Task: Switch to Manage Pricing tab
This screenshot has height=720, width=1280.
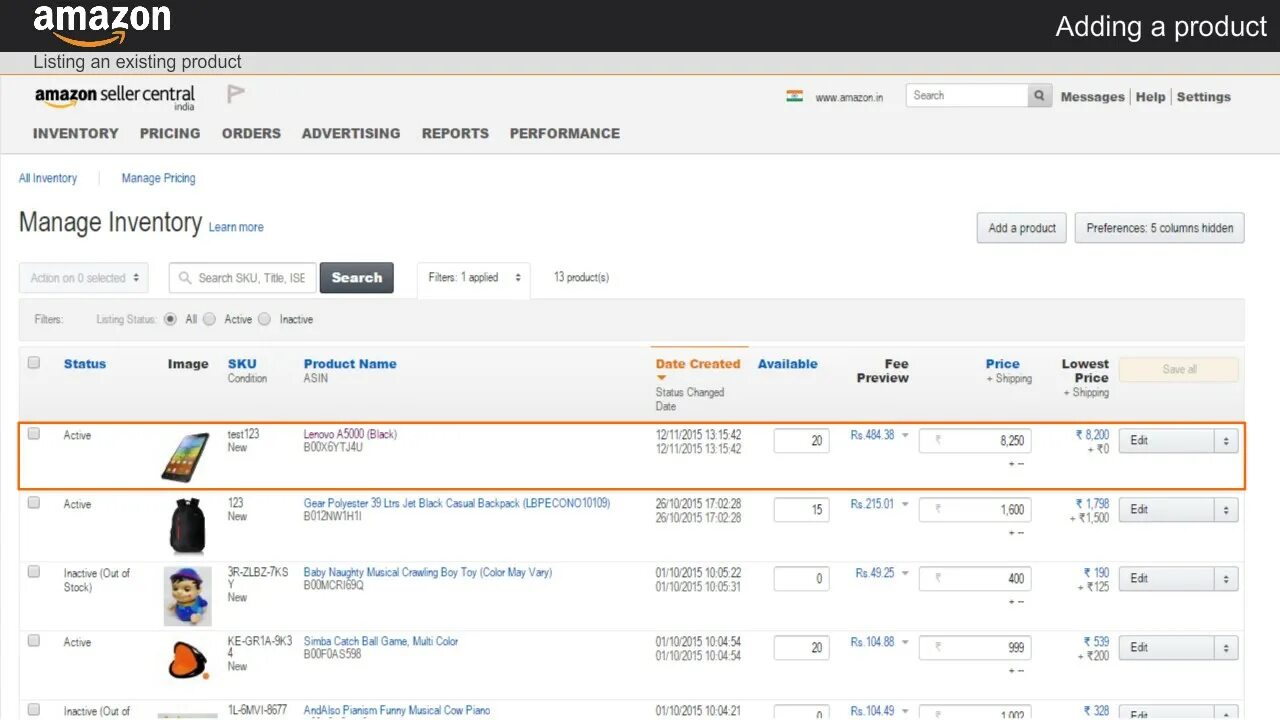Action: [x=158, y=178]
